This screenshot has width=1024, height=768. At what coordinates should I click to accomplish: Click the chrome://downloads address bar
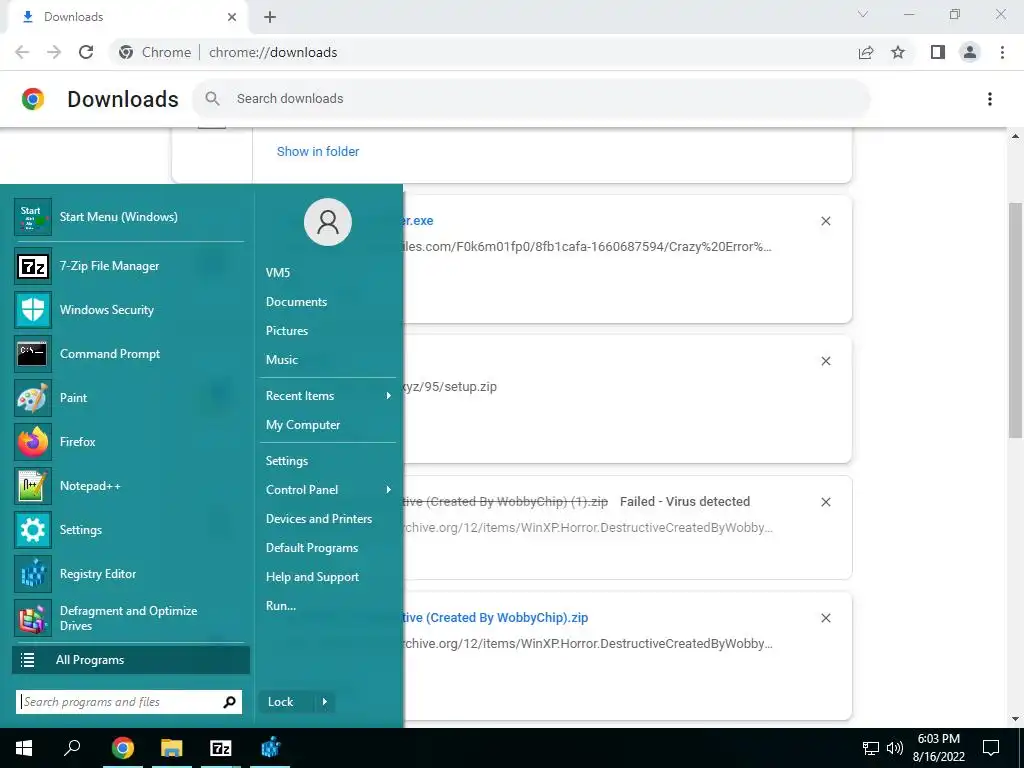tap(273, 52)
